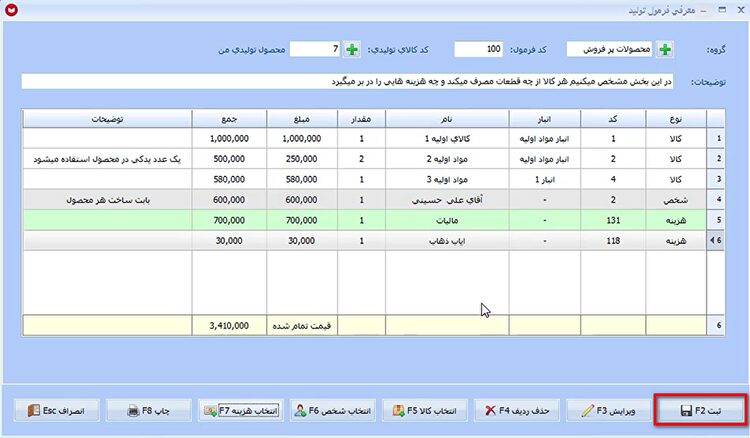Image resolution: width=750 pixels, height=438 pixels.
Task: Maximize the window from title bar
Action: (x=722, y=10)
